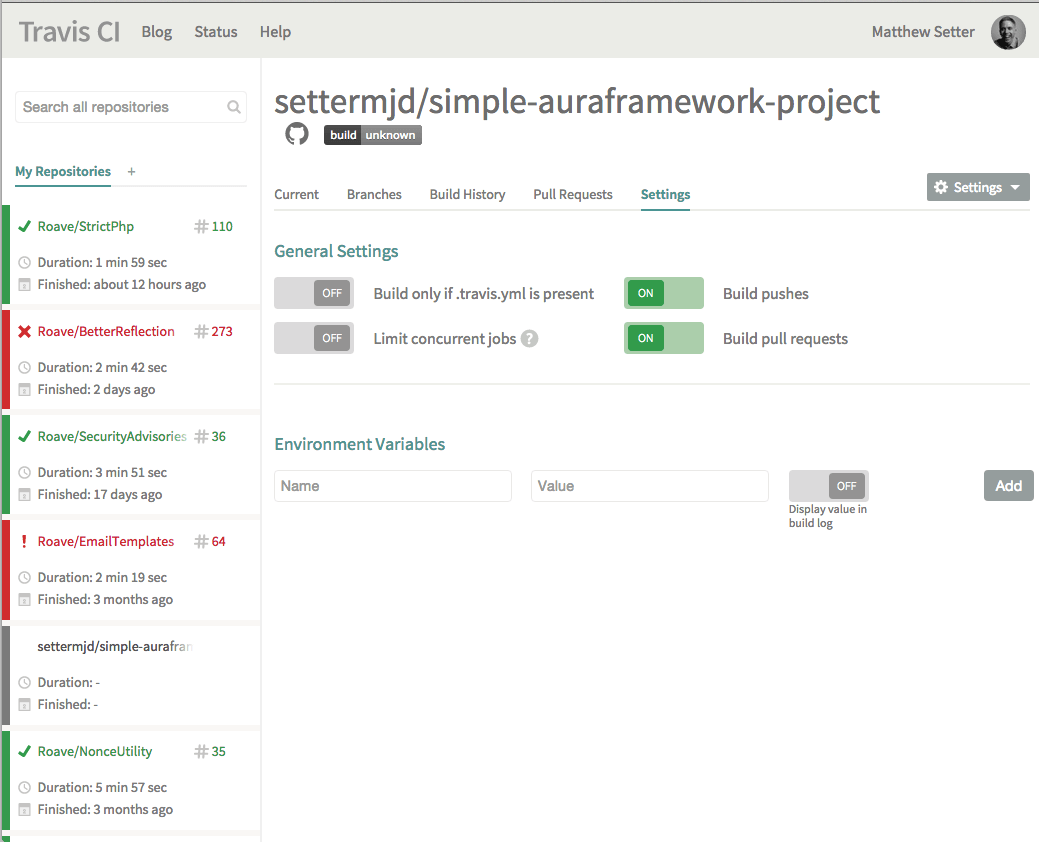Open the GitHub octocat repository icon
The height and width of the screenshot is (842, 1039).
297,134
